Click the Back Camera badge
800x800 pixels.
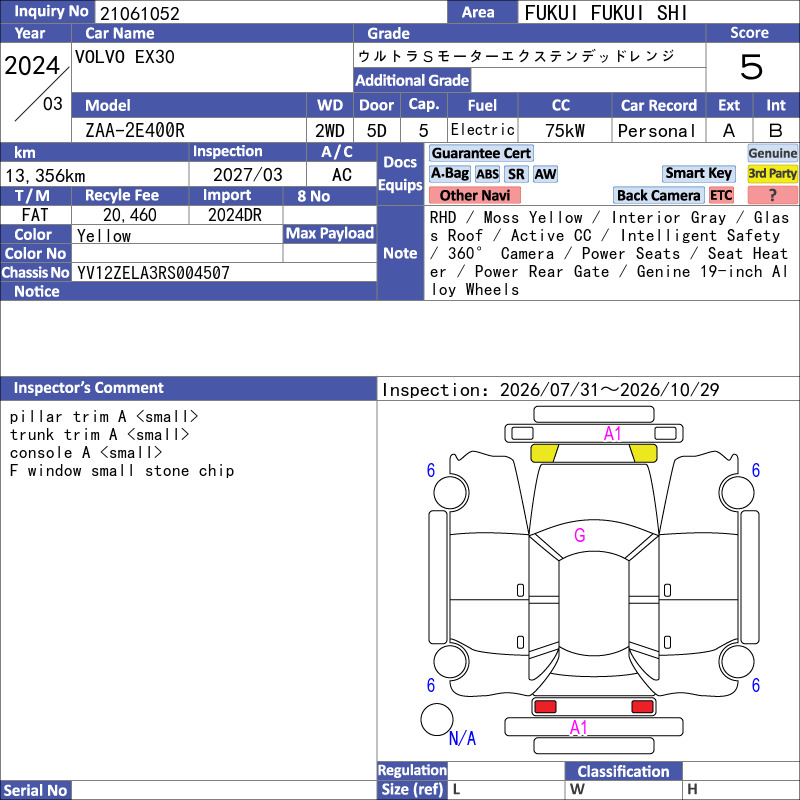pyautogui.click(x=658, y=195)
